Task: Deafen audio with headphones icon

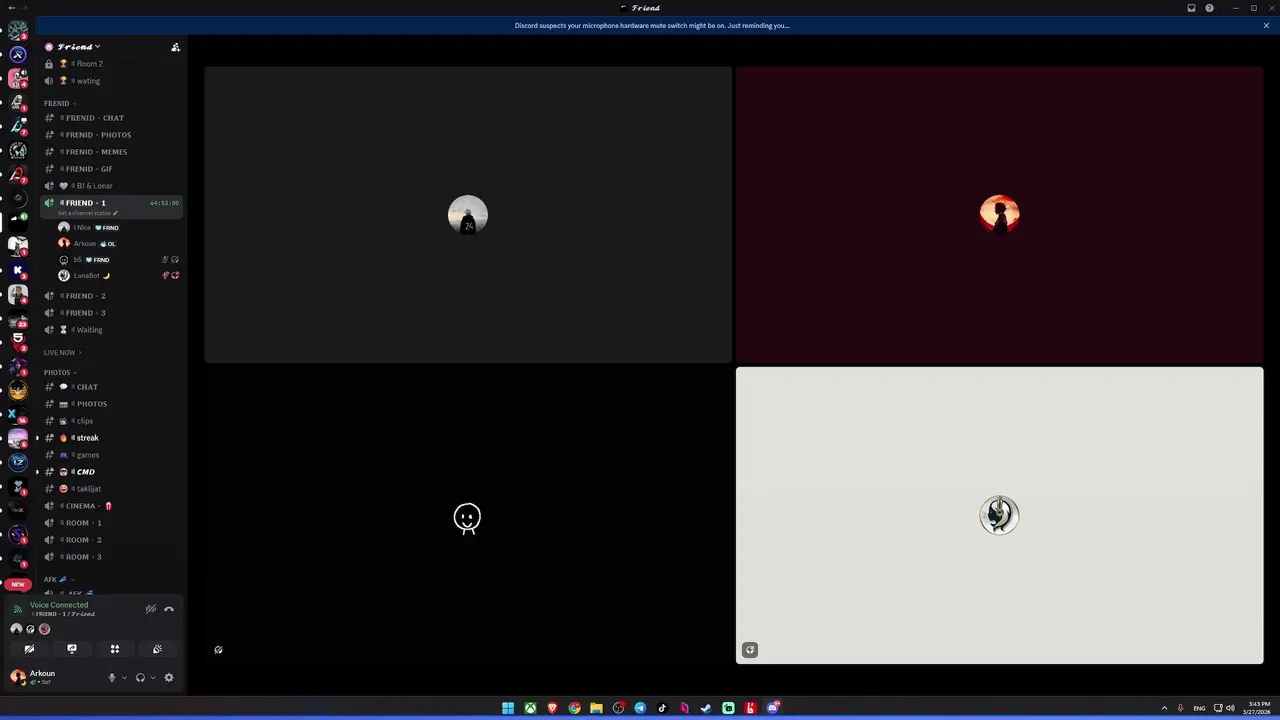Action: pyautogui.click(x=140, y=678)
